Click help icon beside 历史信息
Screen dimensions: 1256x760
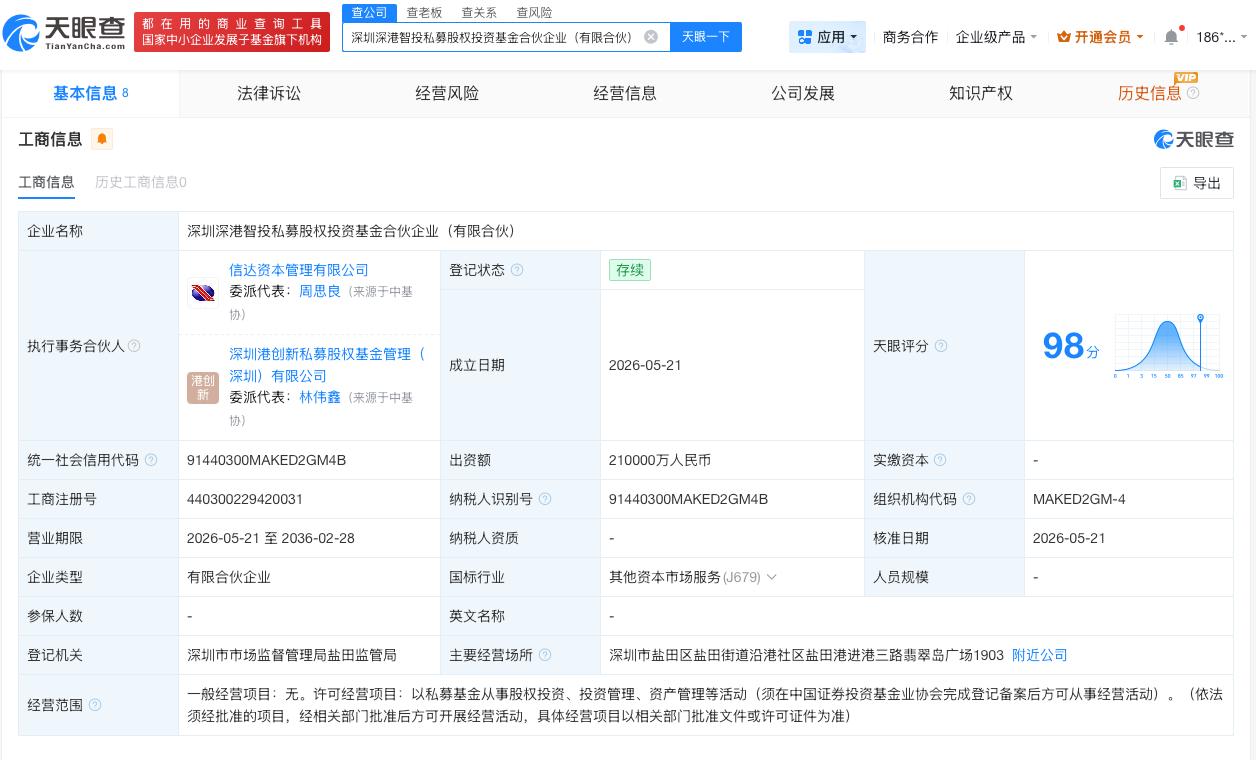(x=1193, y=93)
